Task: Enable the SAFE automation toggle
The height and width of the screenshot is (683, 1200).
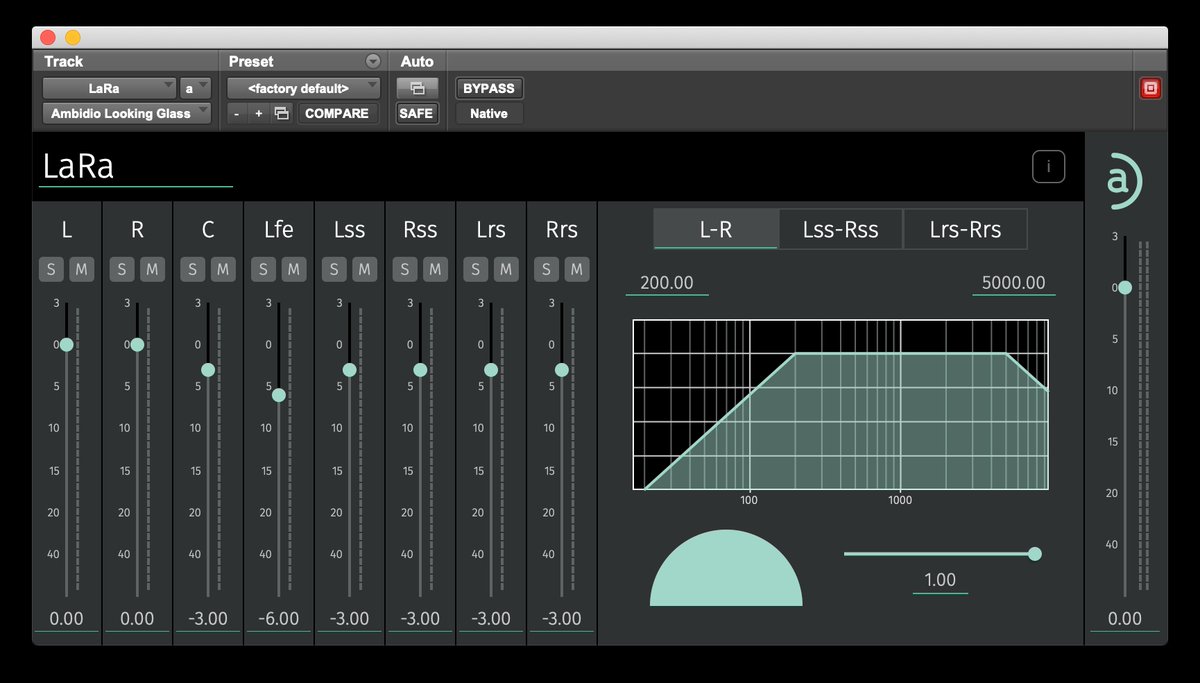Action: 417,113
